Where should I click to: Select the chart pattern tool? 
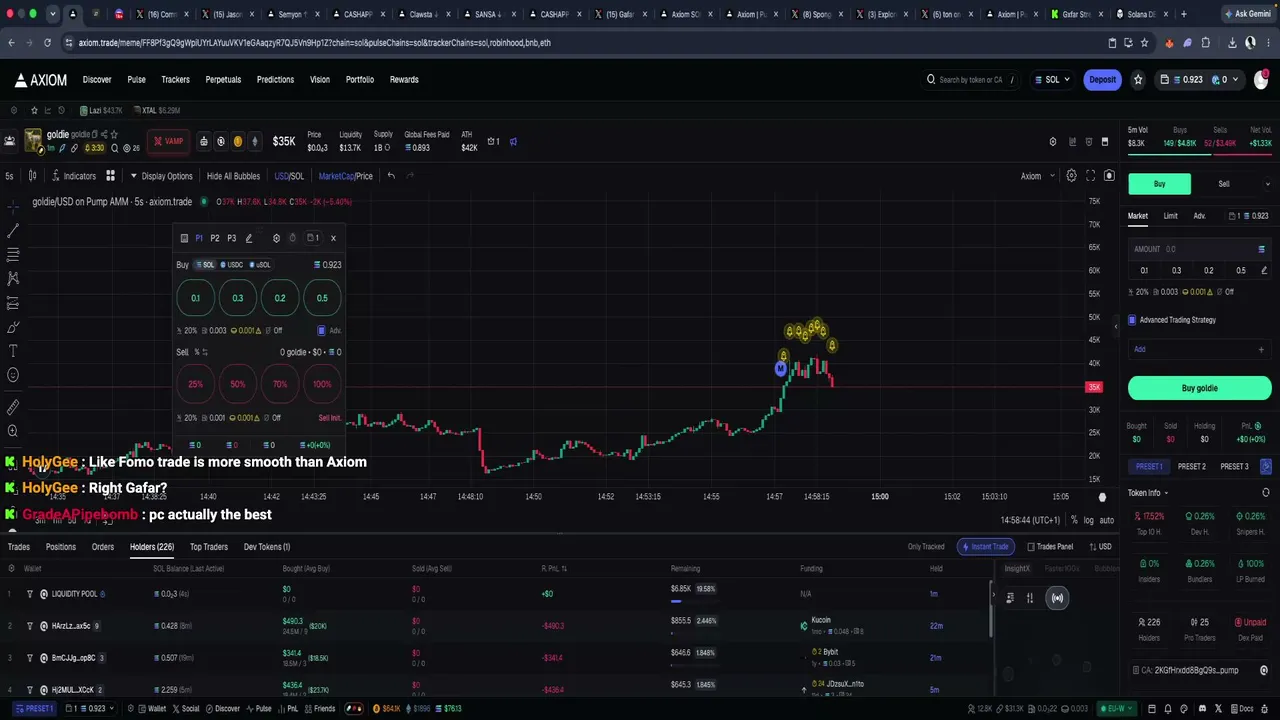pyautogui.click(x=13, y=279)
